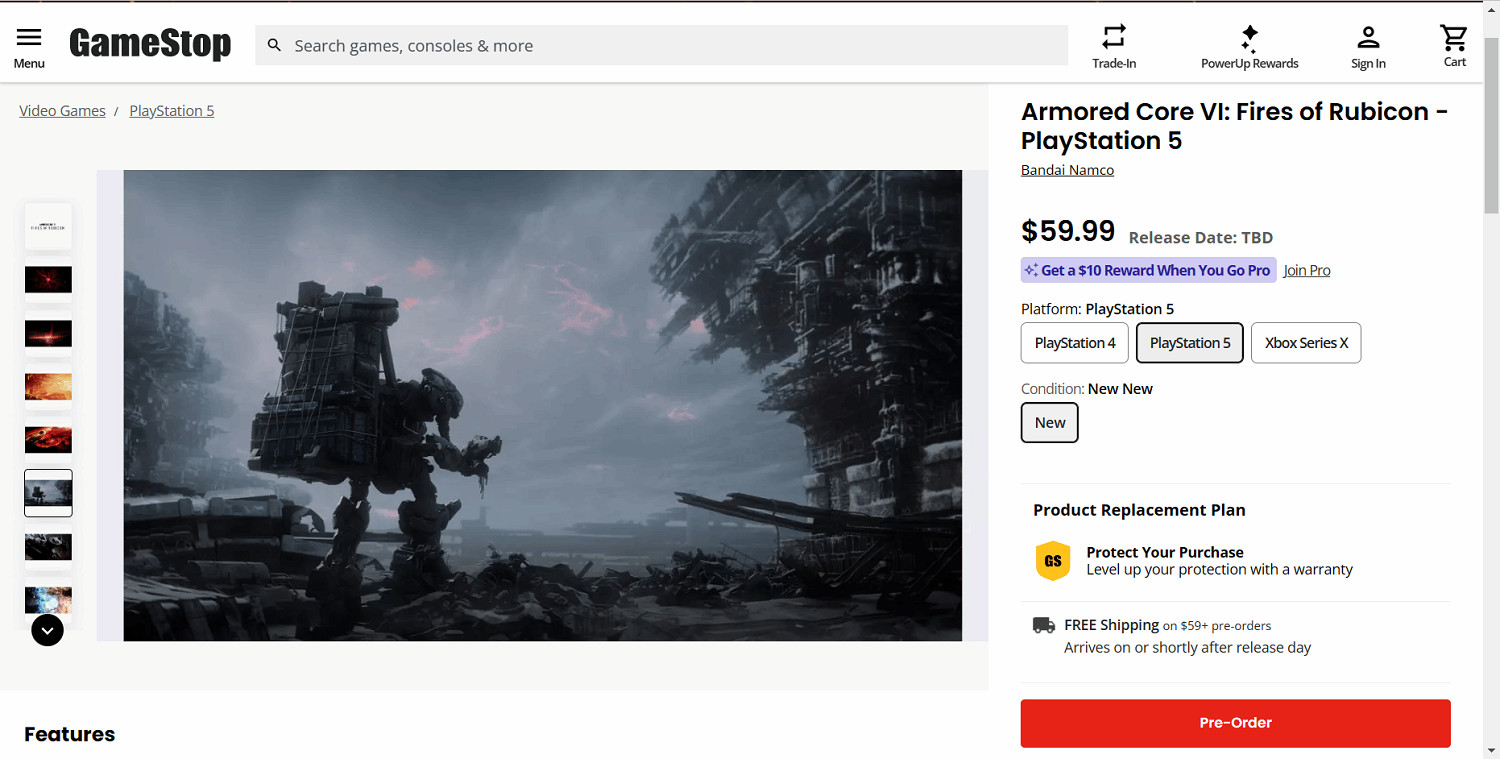Click the PlayStation 5 breadcrumb
The height and width of the screenshot is (759, 1500).
click(x=172, y=111)
